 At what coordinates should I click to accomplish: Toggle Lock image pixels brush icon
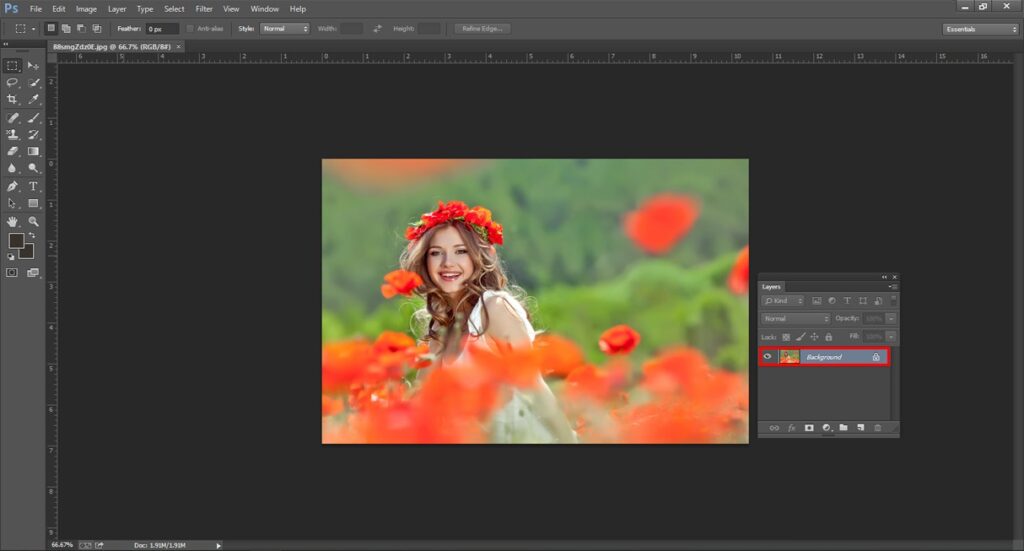801,337
